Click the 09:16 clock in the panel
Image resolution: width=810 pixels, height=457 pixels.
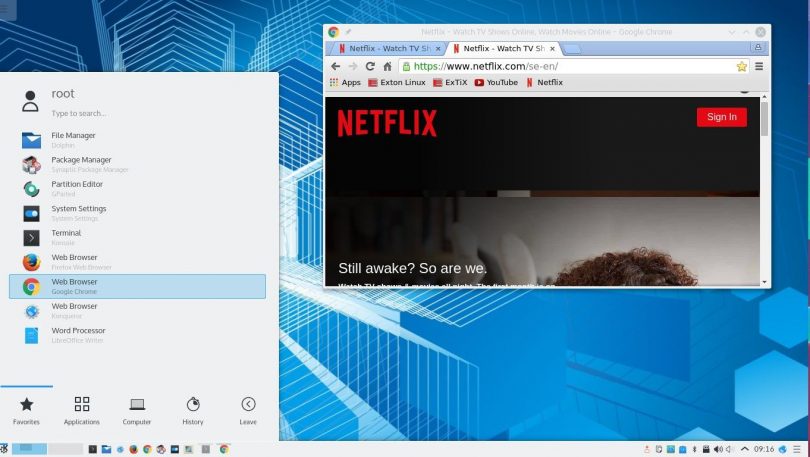click(764, 449)
